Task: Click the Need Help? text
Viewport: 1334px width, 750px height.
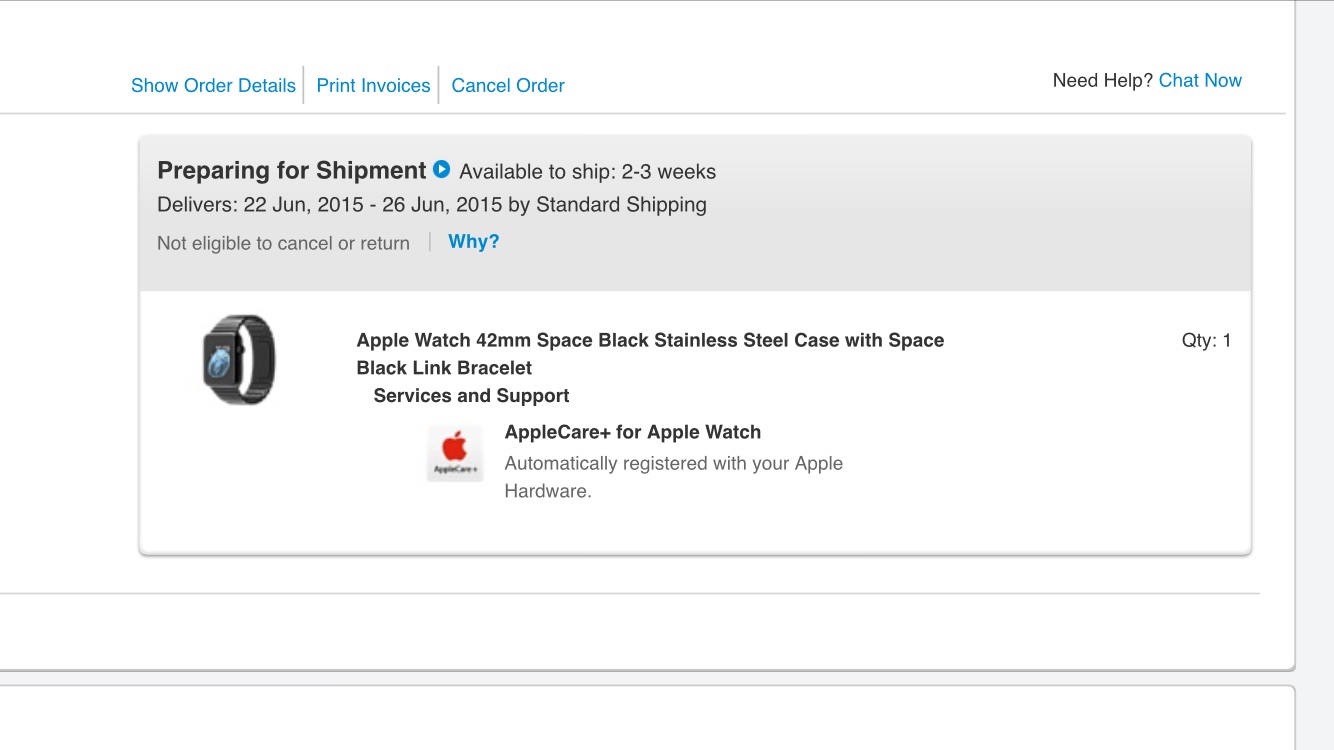Action: (x=1103, y=81)
